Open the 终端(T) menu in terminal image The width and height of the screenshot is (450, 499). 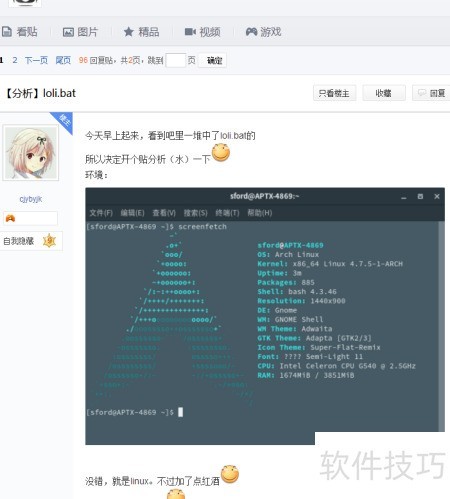[227, 213]
